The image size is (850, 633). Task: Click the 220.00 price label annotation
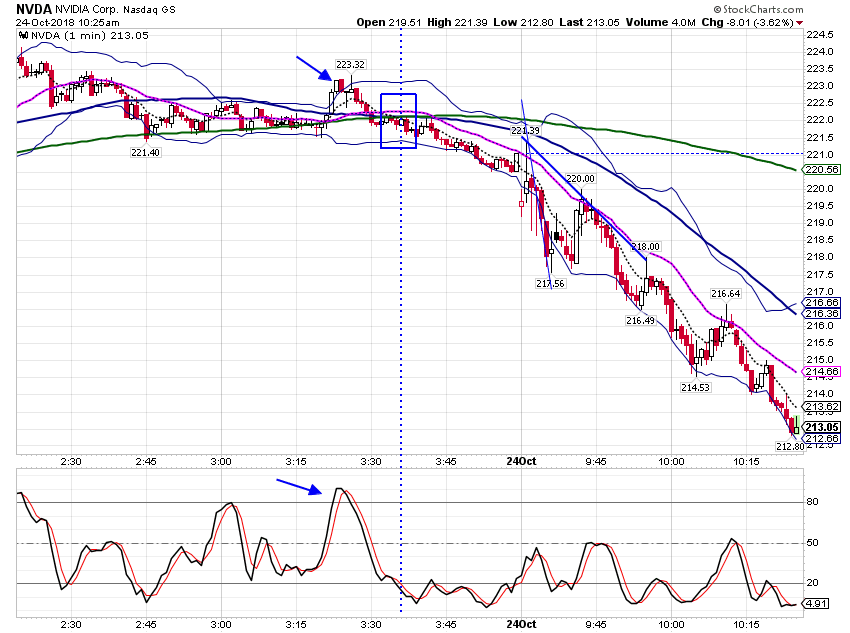[580, 179]
